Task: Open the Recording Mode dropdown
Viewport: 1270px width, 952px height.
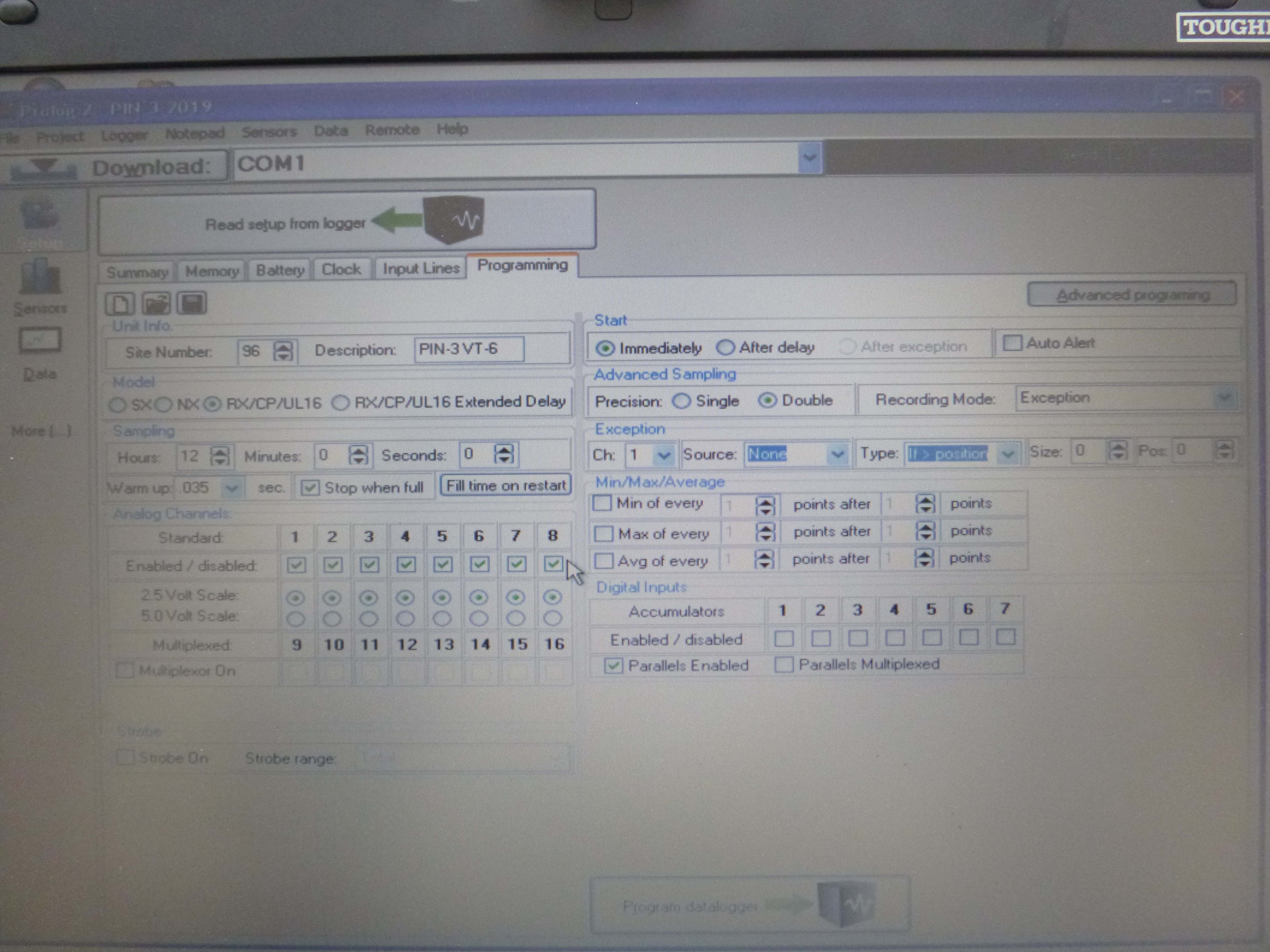Action: [x=1224, y=397]
